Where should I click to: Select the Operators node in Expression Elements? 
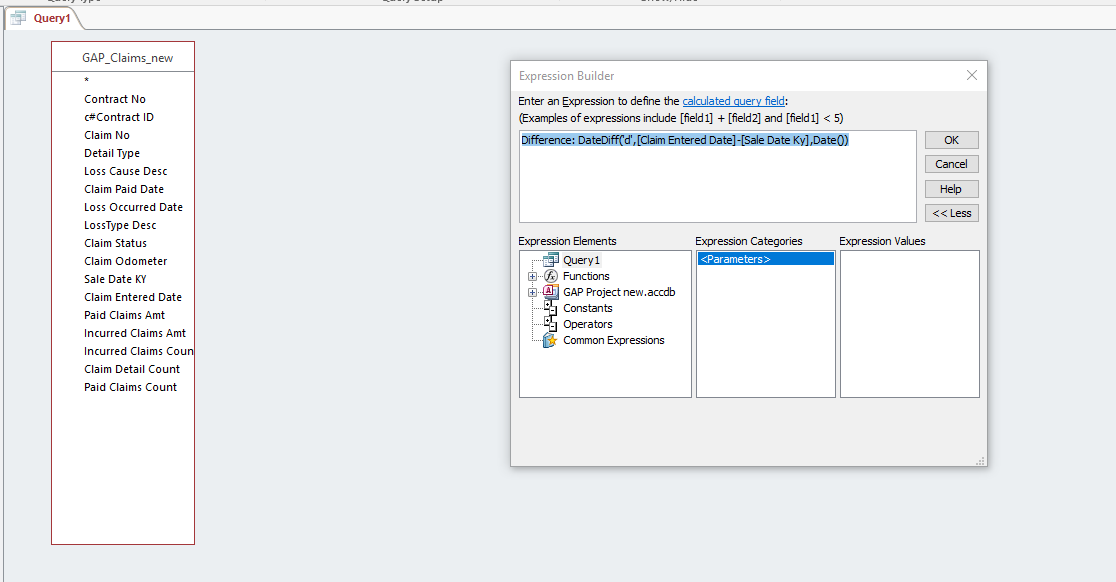[x=587, y=324]
